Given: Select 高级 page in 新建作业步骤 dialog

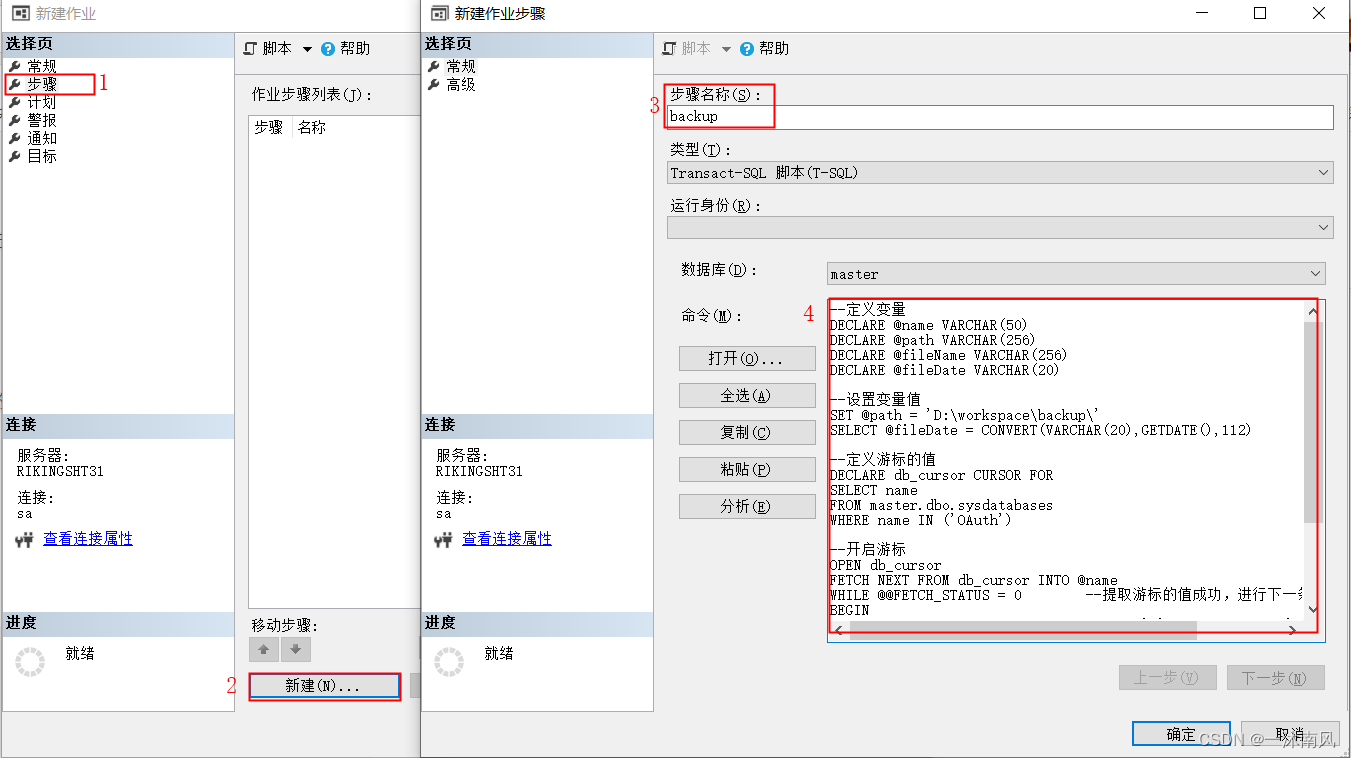Looking at the screenshot, I should pyautogui.click(x=460, y=84).
